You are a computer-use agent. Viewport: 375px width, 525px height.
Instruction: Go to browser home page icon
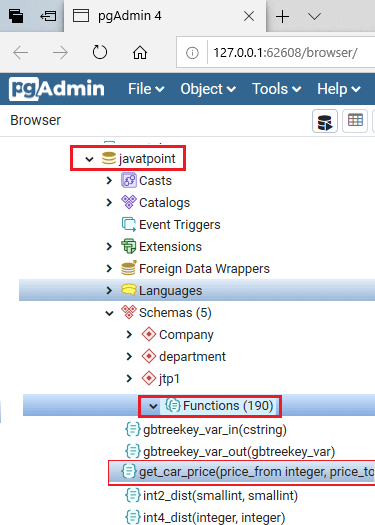tap(140, 53)
